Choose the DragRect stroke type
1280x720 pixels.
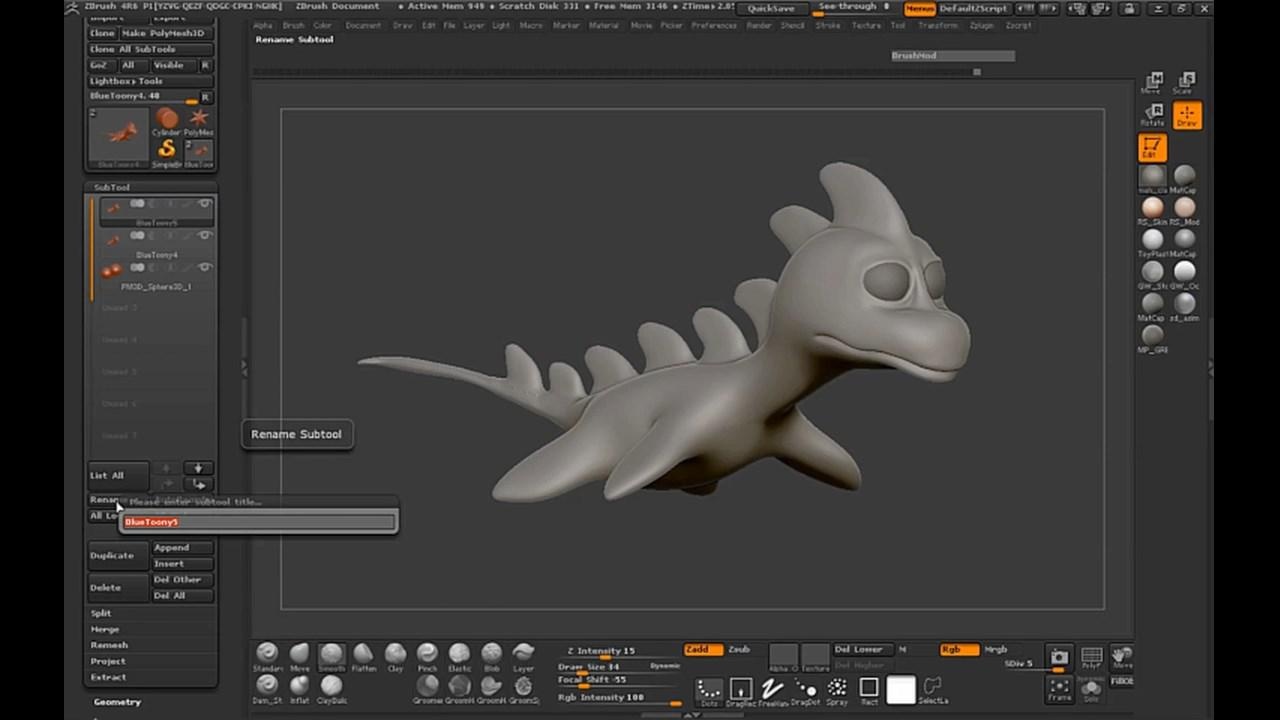tap(740, 691)
